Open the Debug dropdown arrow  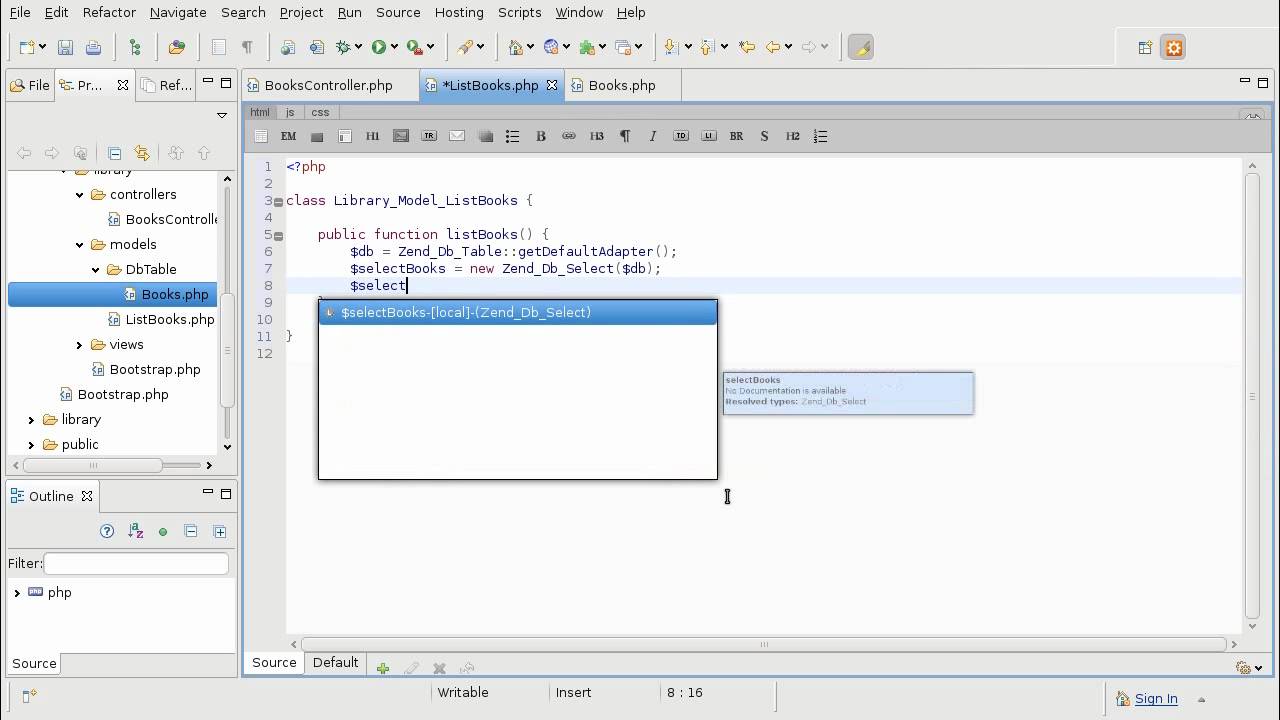pos(359,47)
